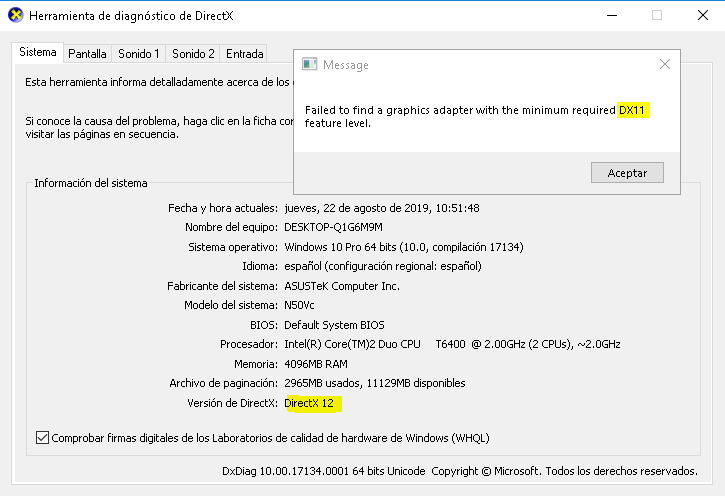
Task: Click the Windows 10 Pro 64 bits value
Action: (x=404, y=247)
